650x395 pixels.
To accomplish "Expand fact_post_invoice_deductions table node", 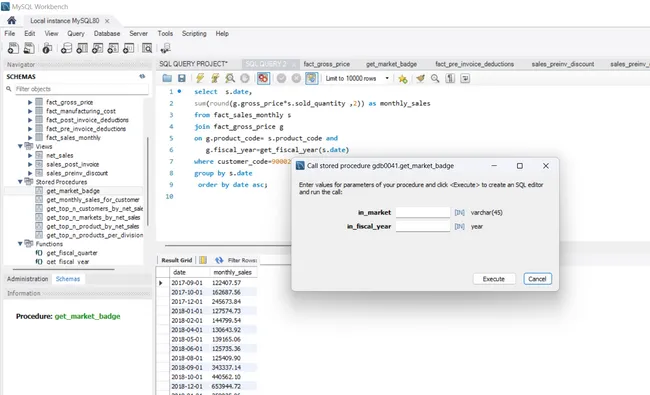I will point(30,120).
